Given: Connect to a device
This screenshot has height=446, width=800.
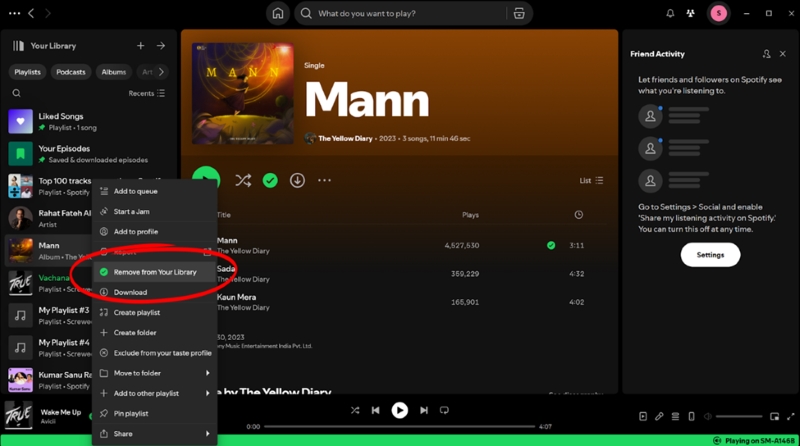Looking at the screenshot, I should (691, 416).
